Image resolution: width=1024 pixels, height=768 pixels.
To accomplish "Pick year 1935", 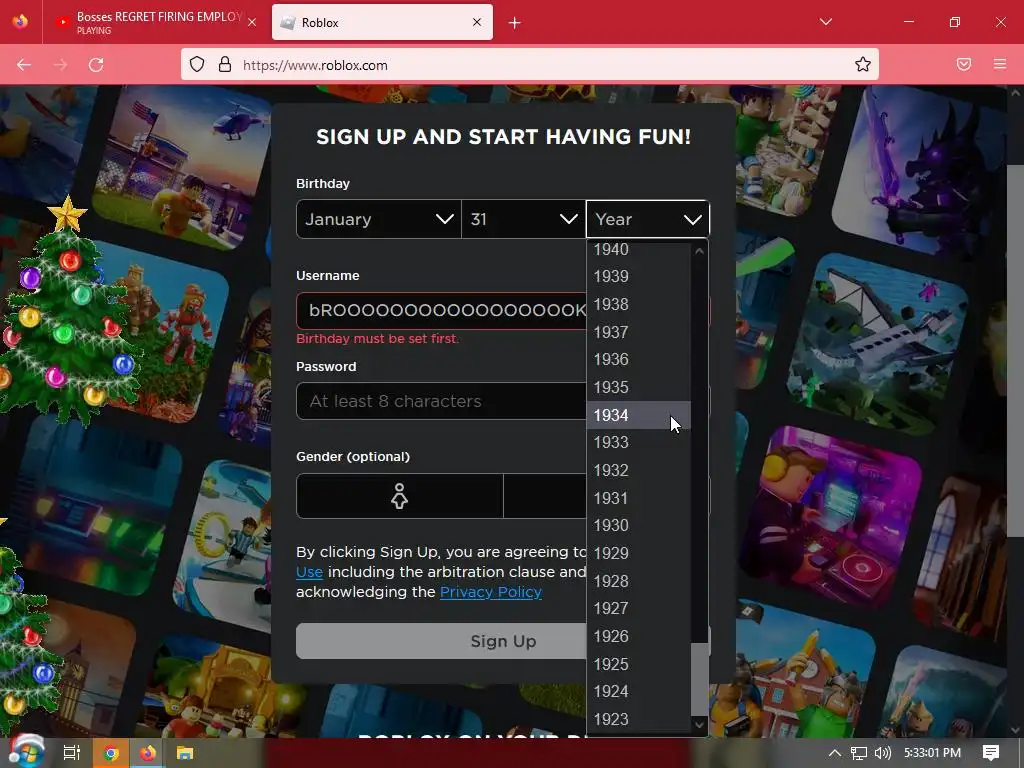I will point(639,387).
